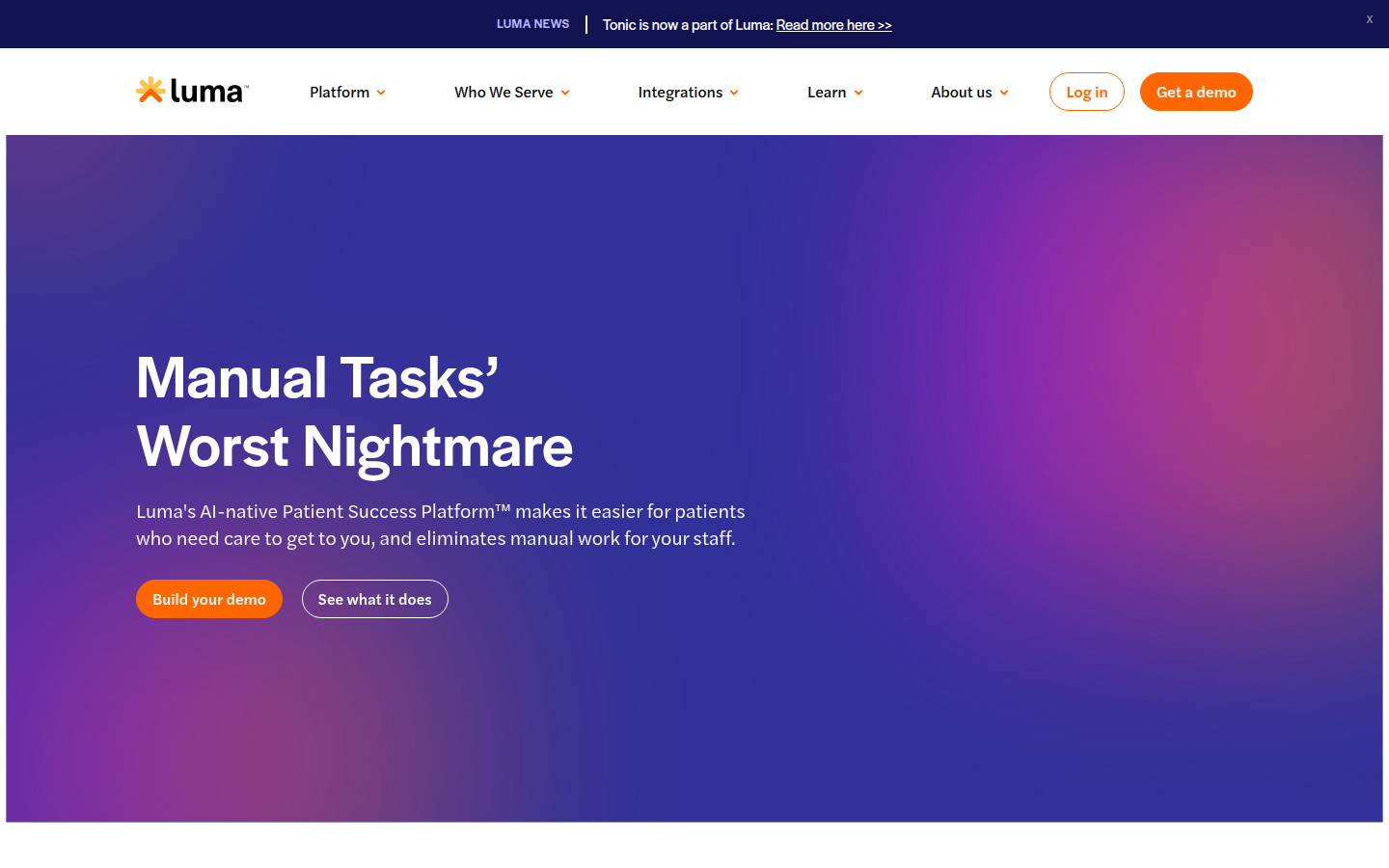1389x868 pixels.
Task: Open the Integrations dropdown arrow
Action: click(x=734, y=93)
